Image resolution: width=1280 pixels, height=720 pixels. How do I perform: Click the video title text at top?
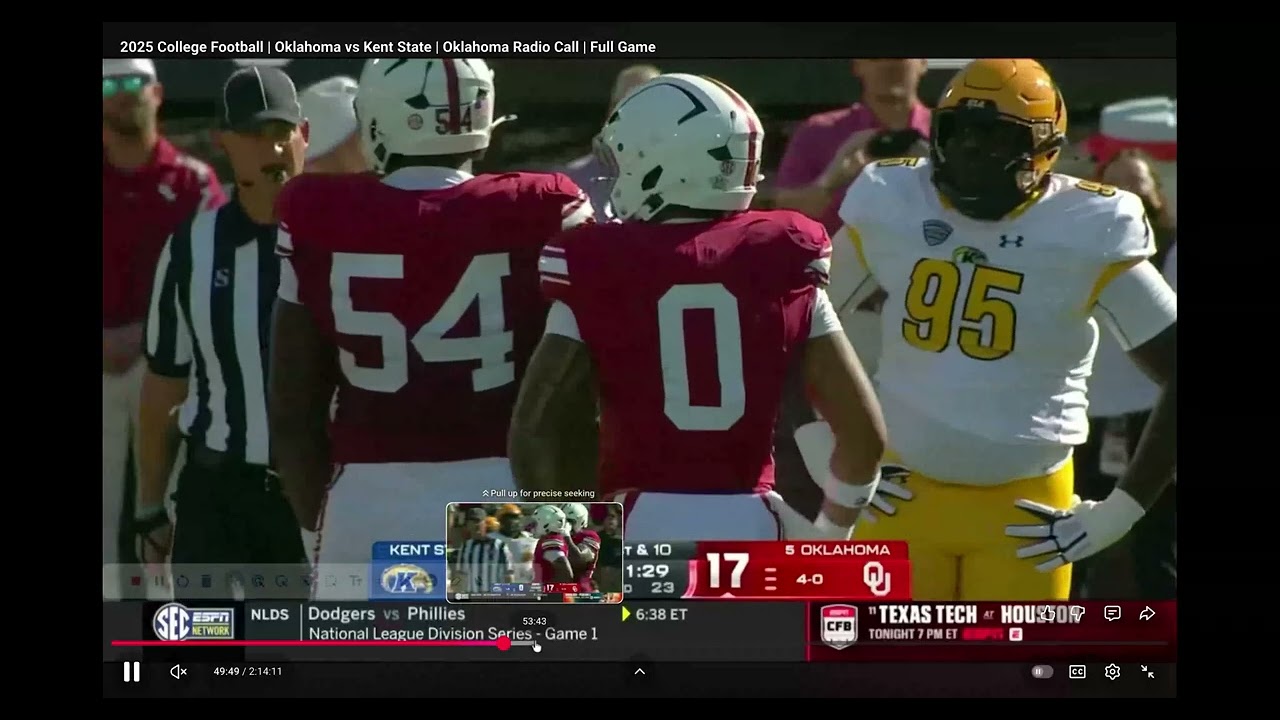[388, 47]
